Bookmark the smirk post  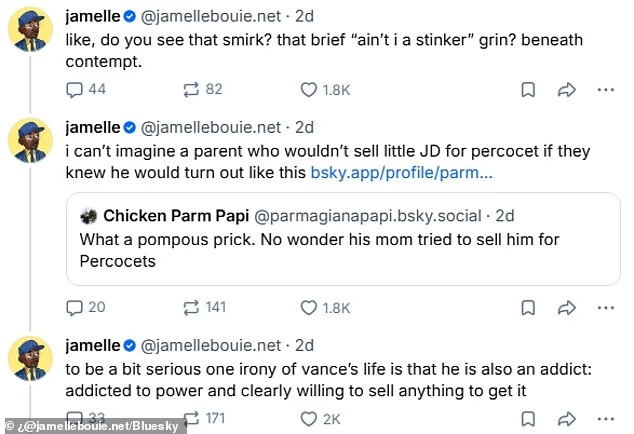coord(527,89)
